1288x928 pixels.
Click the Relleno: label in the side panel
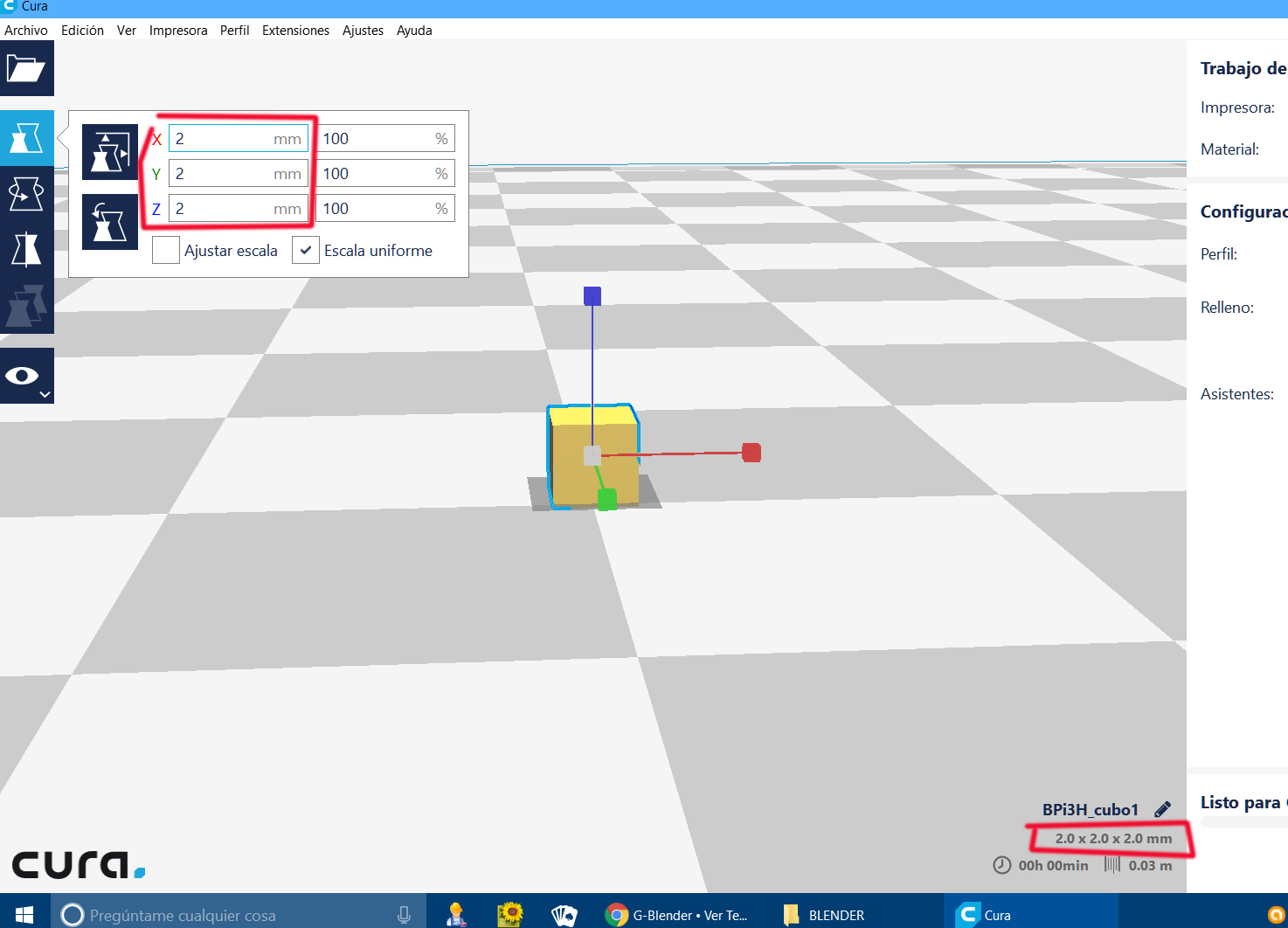[x=1228, y=308]
